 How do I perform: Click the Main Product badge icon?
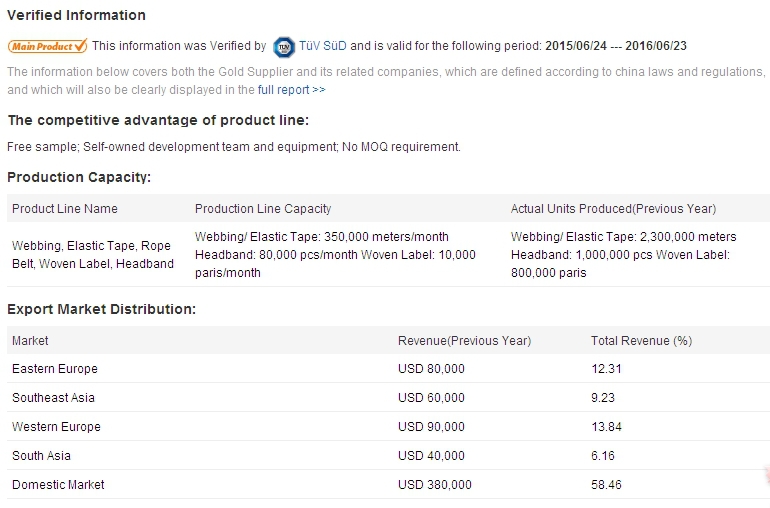coord(47,46)
